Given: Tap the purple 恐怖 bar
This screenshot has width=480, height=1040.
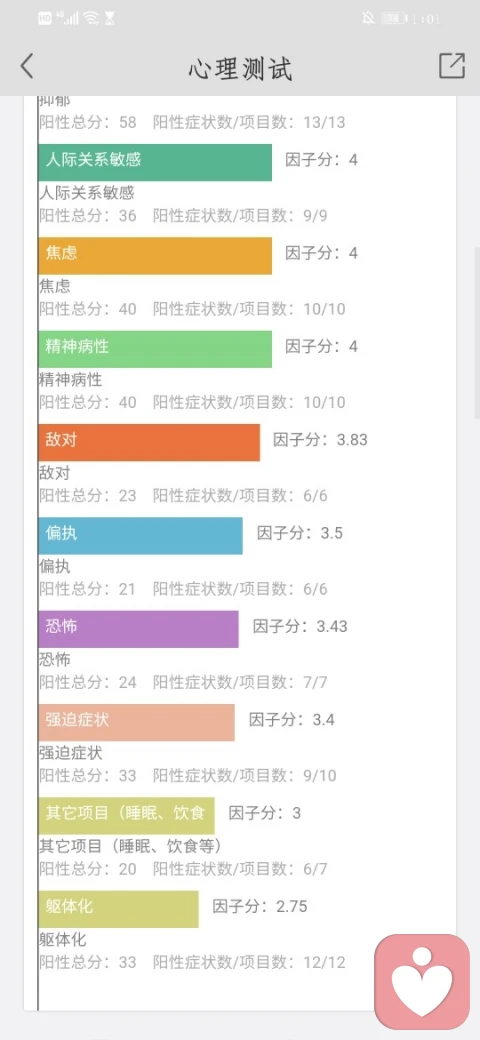Looking at the screenshot, I should click(139, 629).
